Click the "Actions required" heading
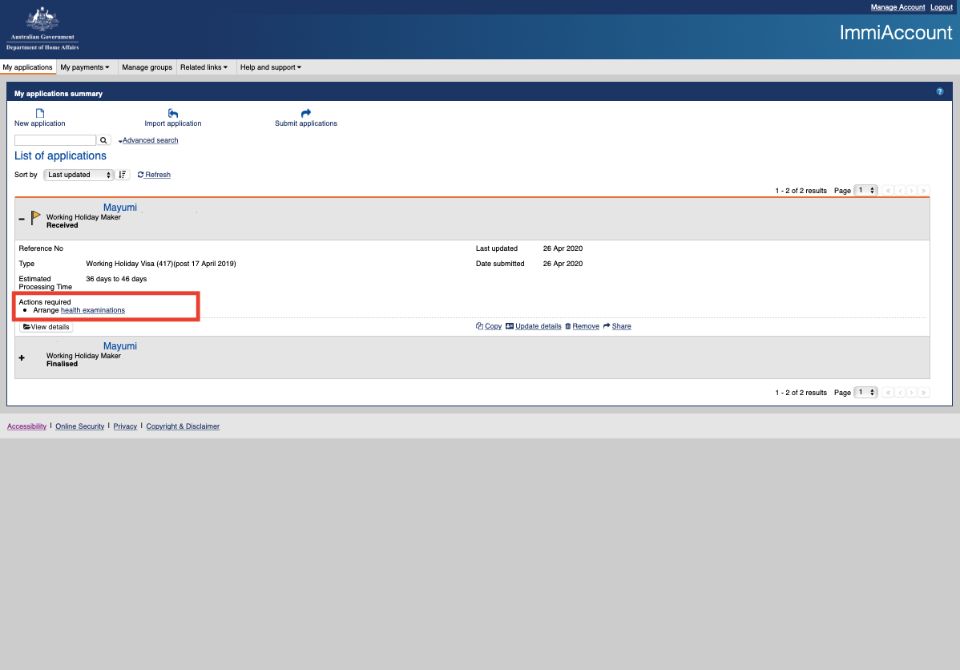This screenshot has width=960, height=670. (x=45, y=302)
